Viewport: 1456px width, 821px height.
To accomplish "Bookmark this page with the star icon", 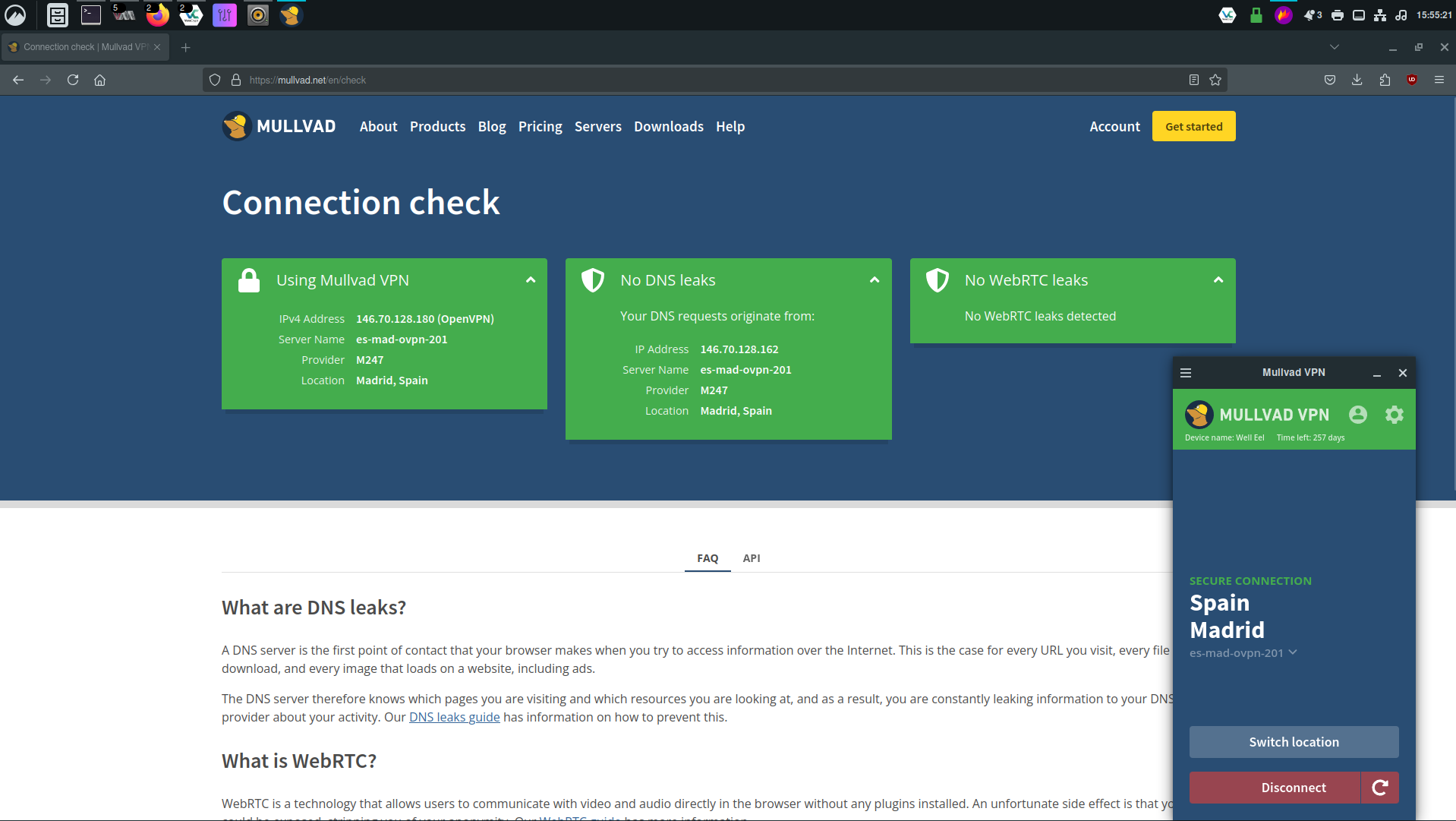I will tap(1215, 80).
